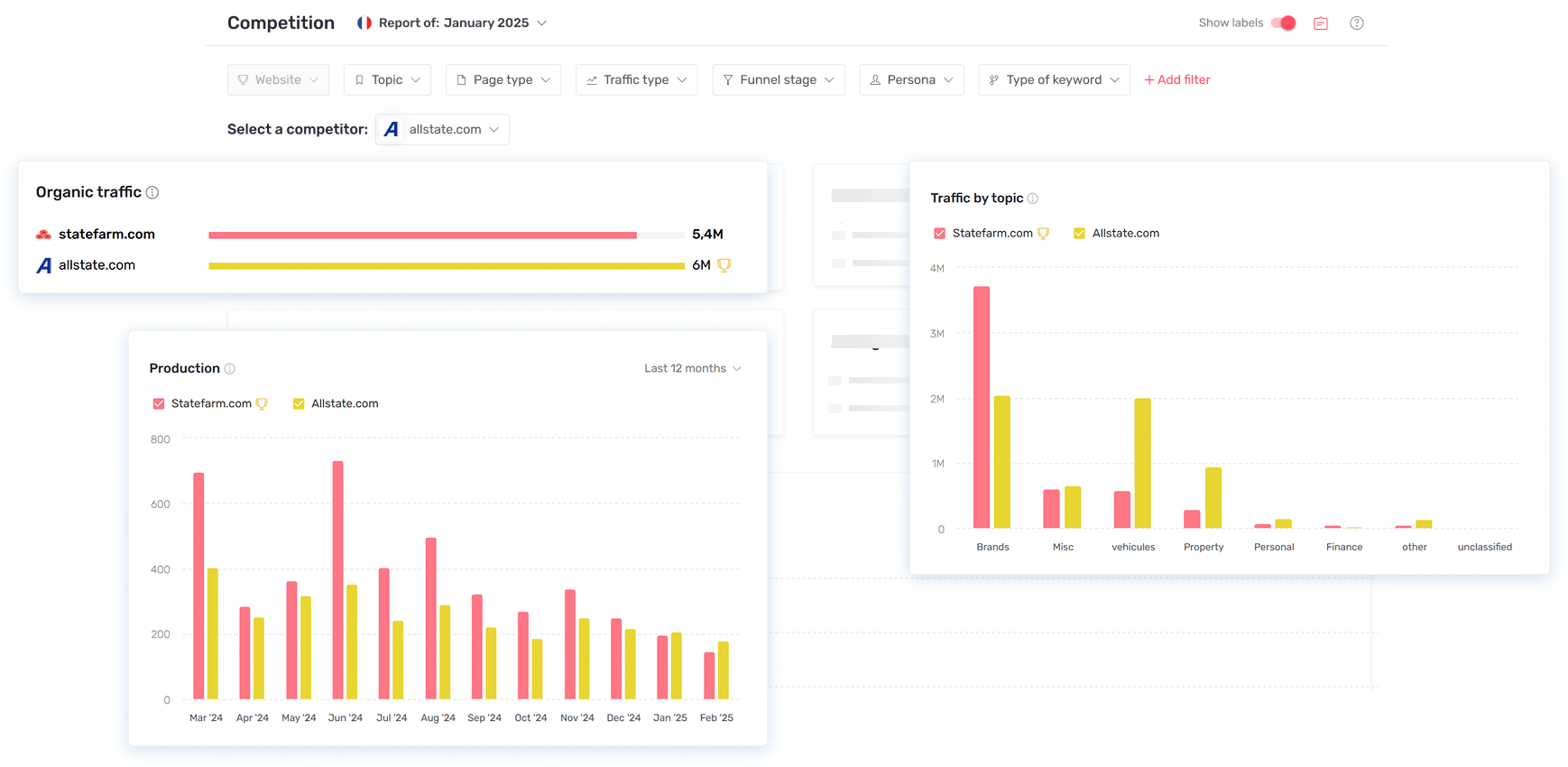Uncheck Statefarm.com in the Production legend

click(x=159, y=404)
